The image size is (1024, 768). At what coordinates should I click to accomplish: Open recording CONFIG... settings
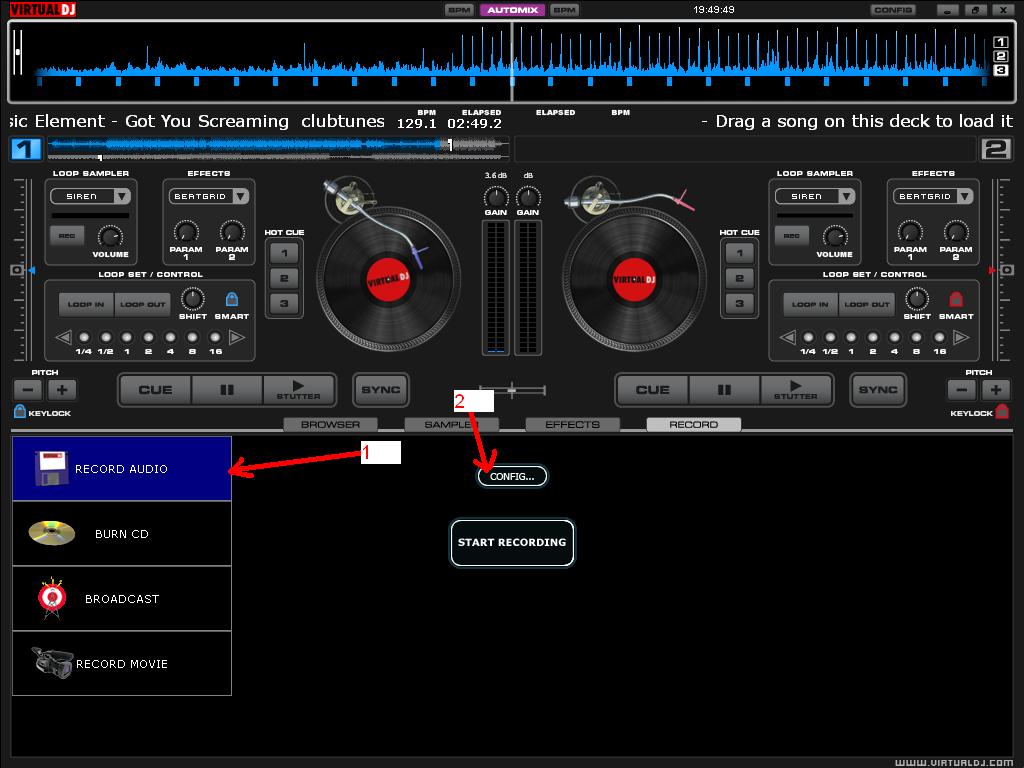click(x=512, y=476)
